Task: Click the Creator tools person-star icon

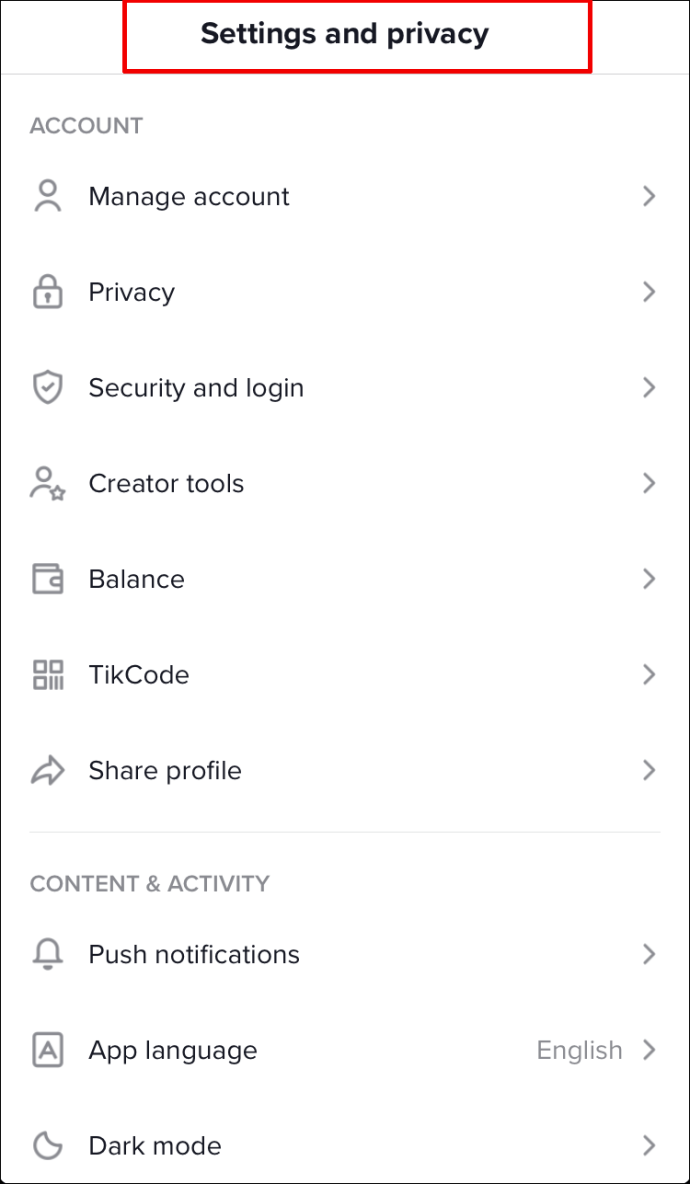Action: tap(47, 484)
